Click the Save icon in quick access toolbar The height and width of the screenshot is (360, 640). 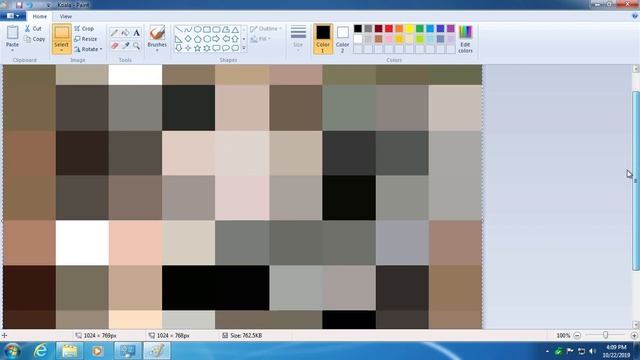(x=19, y=5)
